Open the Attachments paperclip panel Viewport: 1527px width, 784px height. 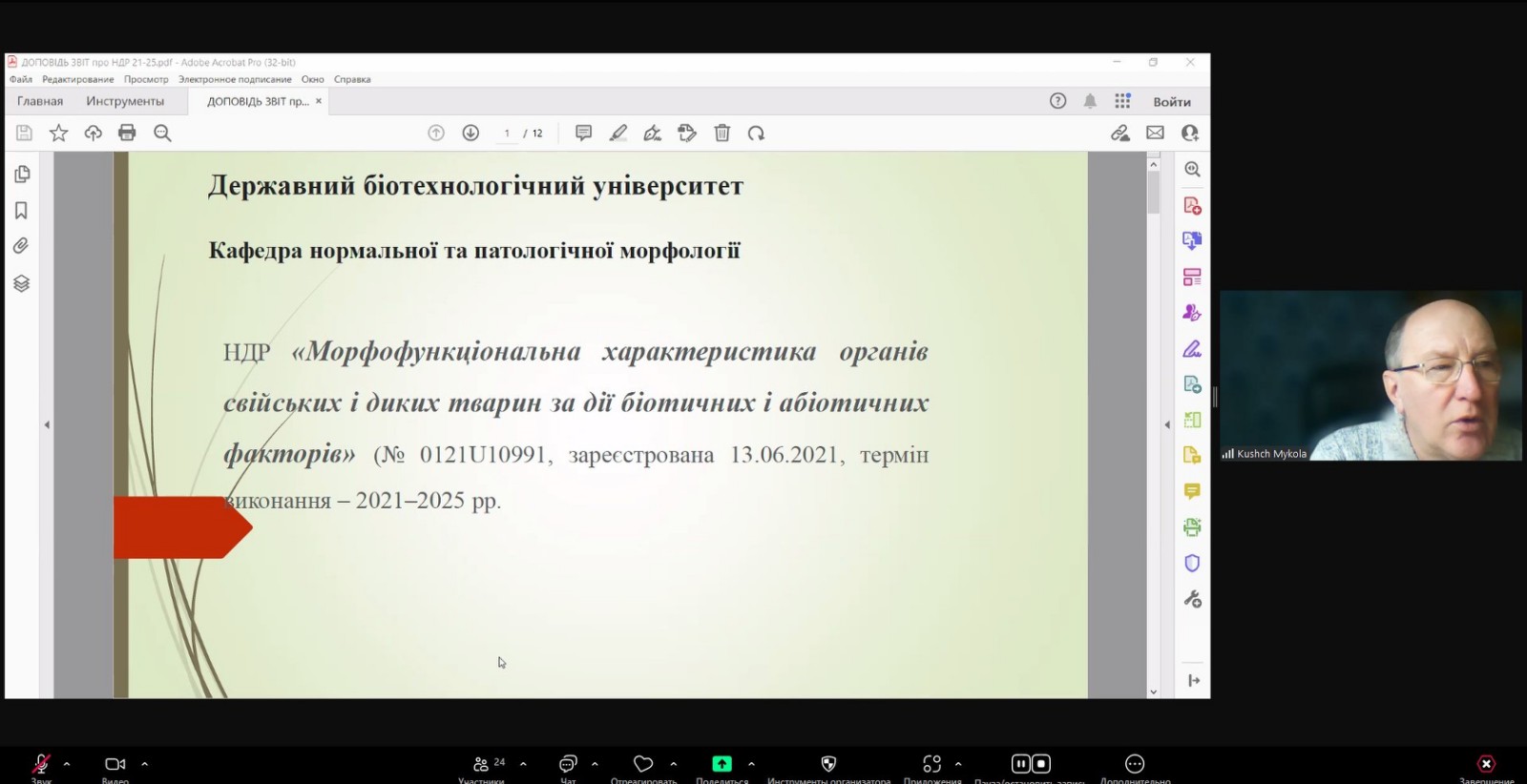21,246
